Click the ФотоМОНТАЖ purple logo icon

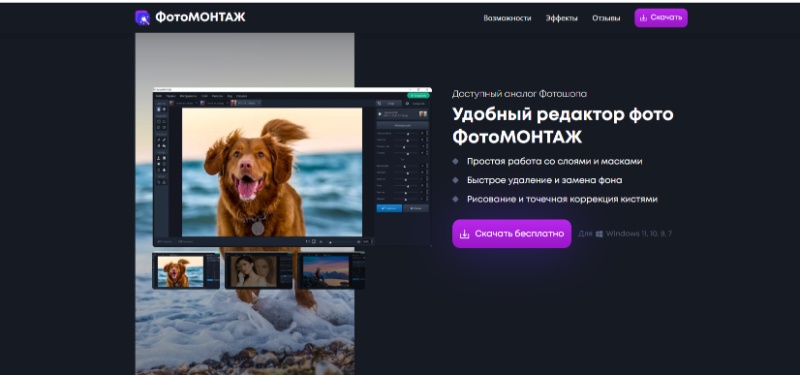click(x=142, y=18)
